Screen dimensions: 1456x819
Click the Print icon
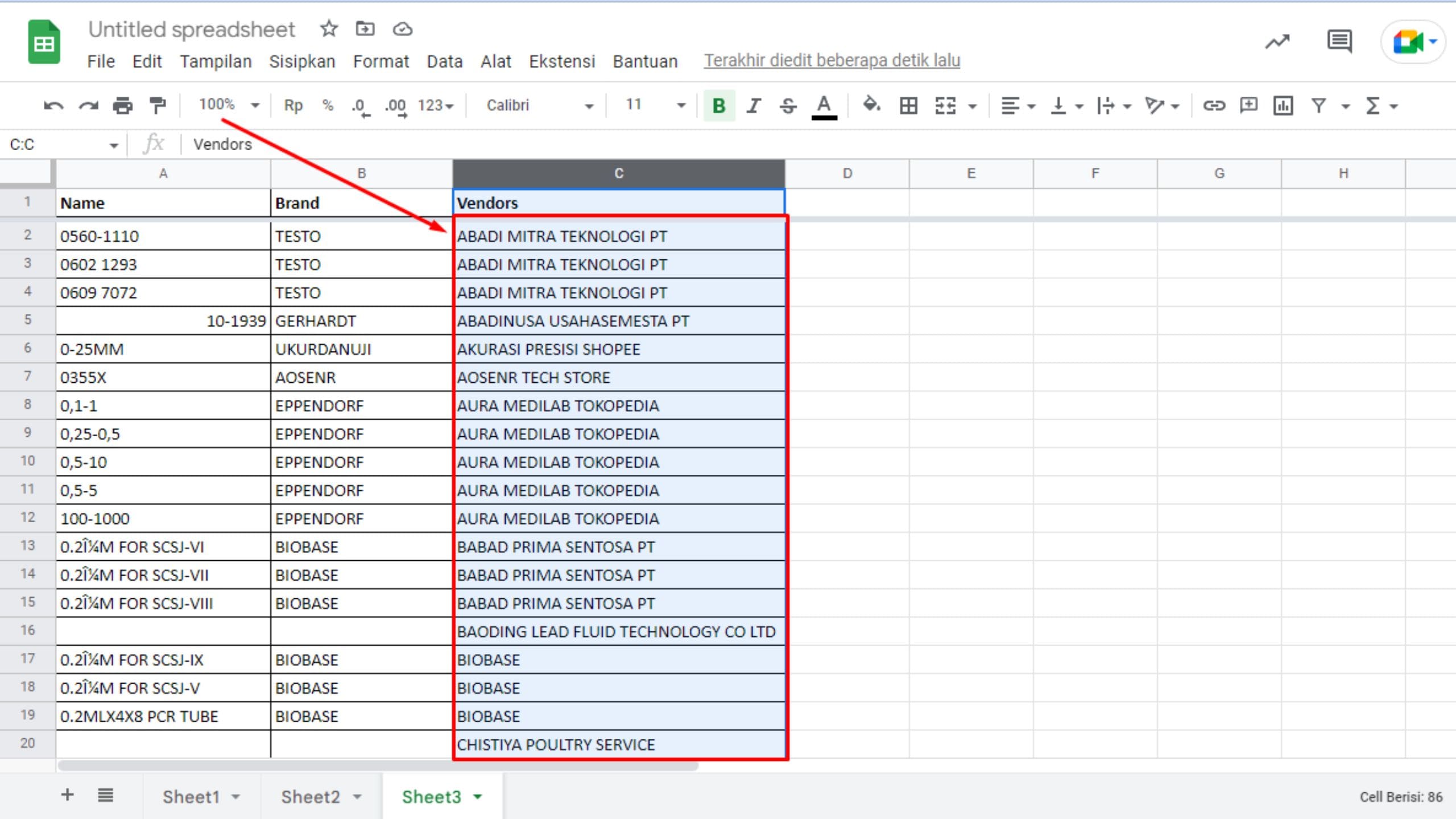click(123, 106)
